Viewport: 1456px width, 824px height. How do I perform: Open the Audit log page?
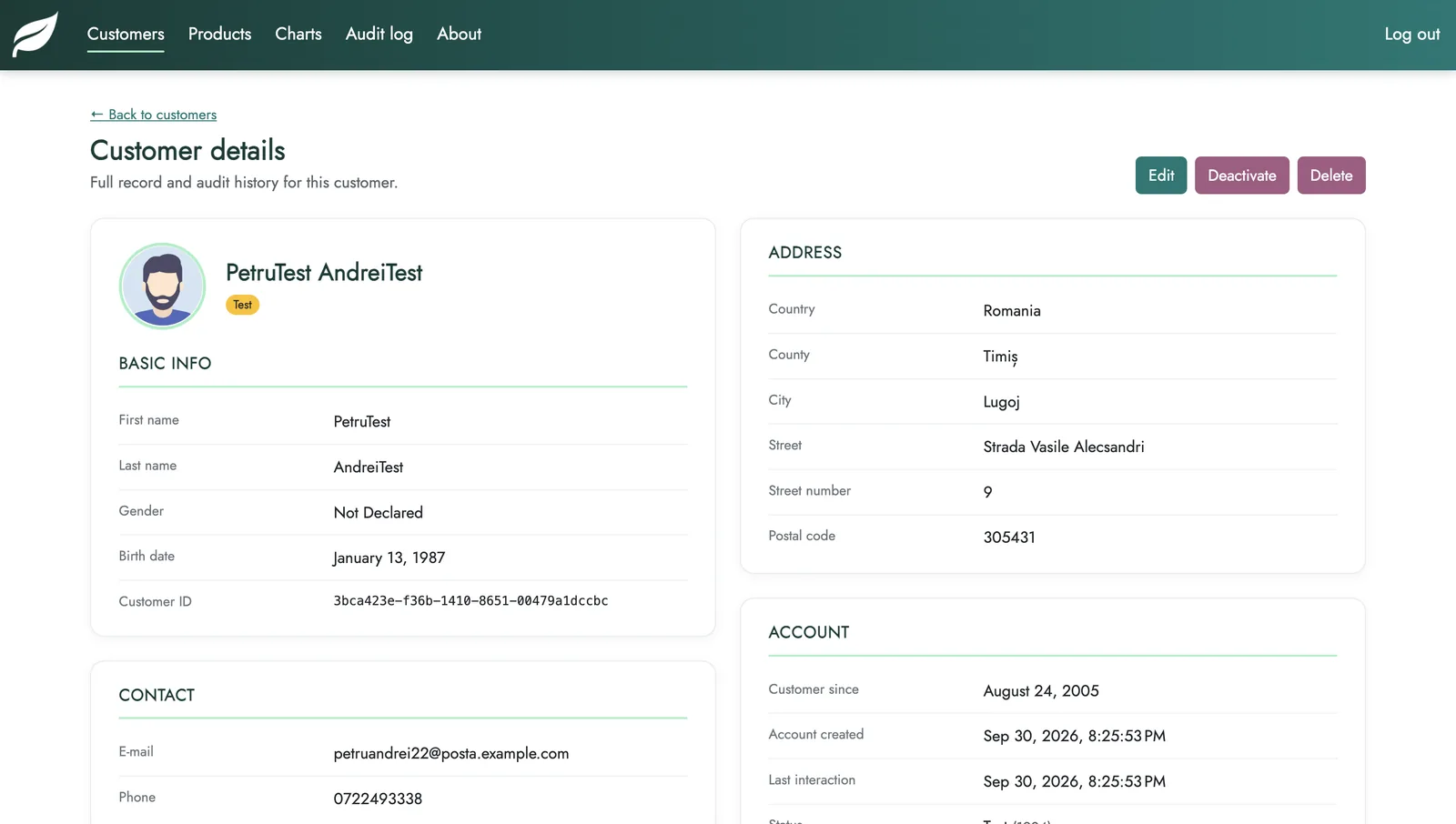[x=379, y=34]
